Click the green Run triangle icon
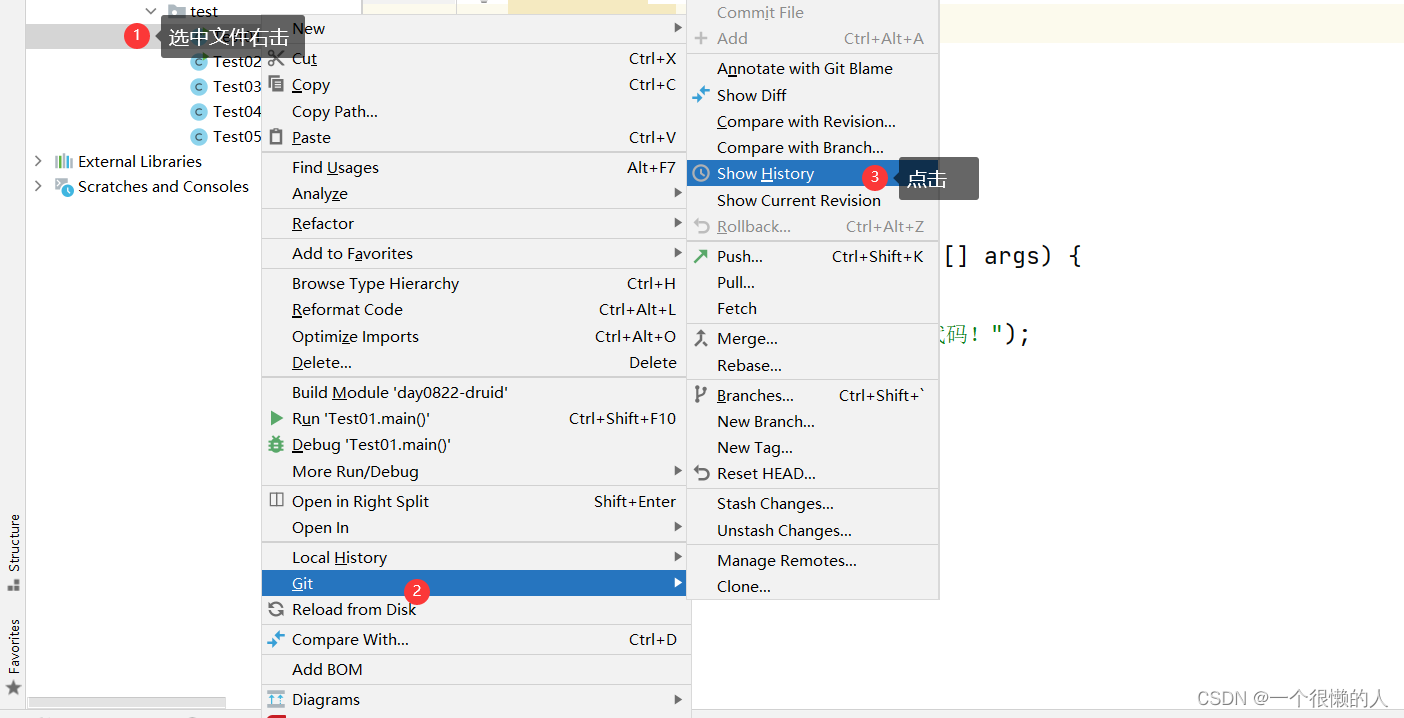Screen dimensions: 1404x718 pos(277,418)
